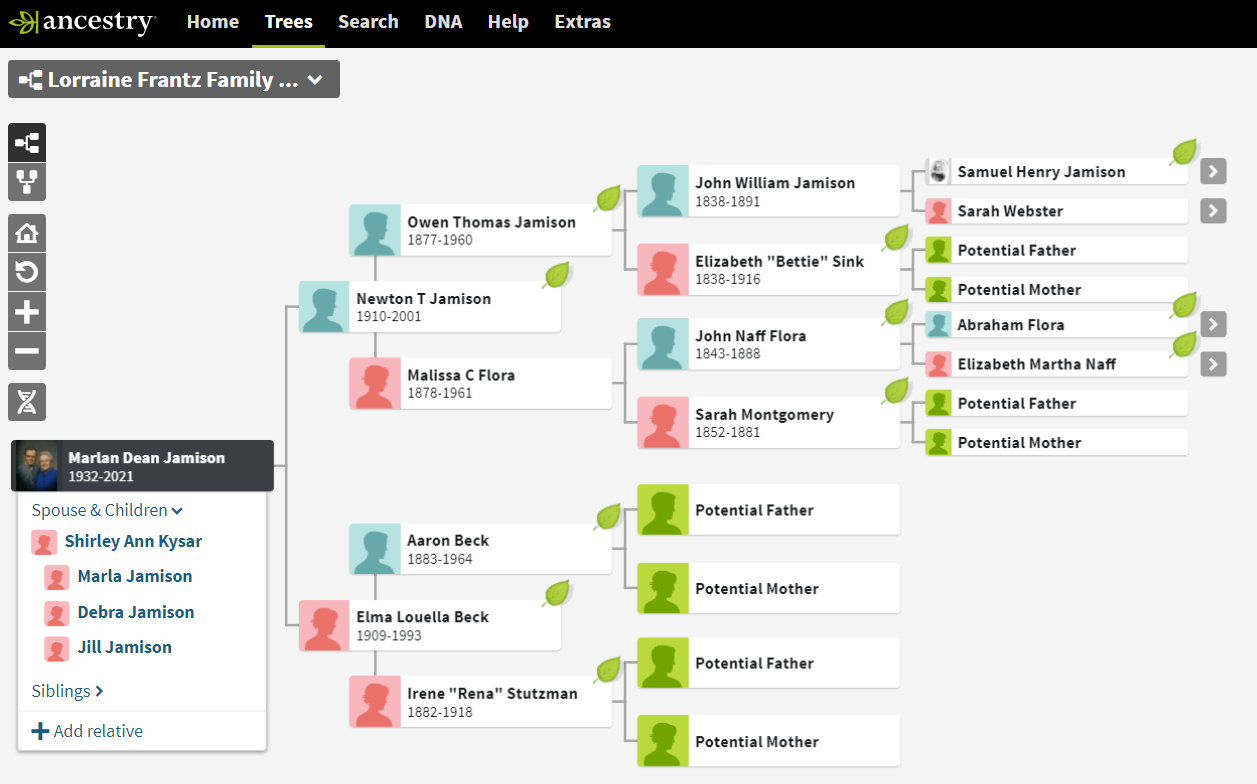
Task: Expand ancestors of Samuel Henry Jamison
Action: tap(1213, 171)
